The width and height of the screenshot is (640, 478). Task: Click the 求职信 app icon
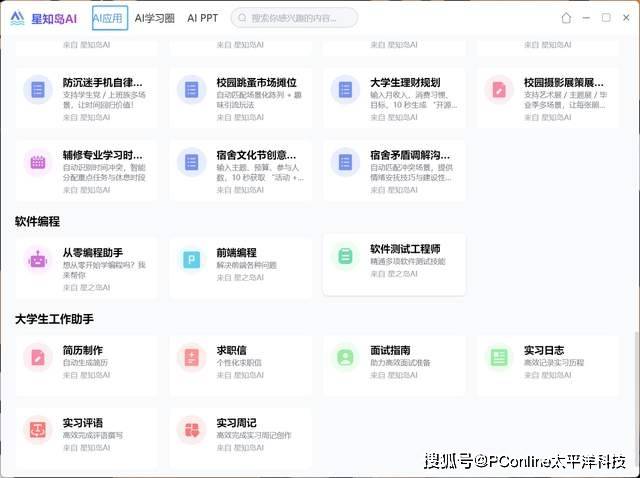192,357
